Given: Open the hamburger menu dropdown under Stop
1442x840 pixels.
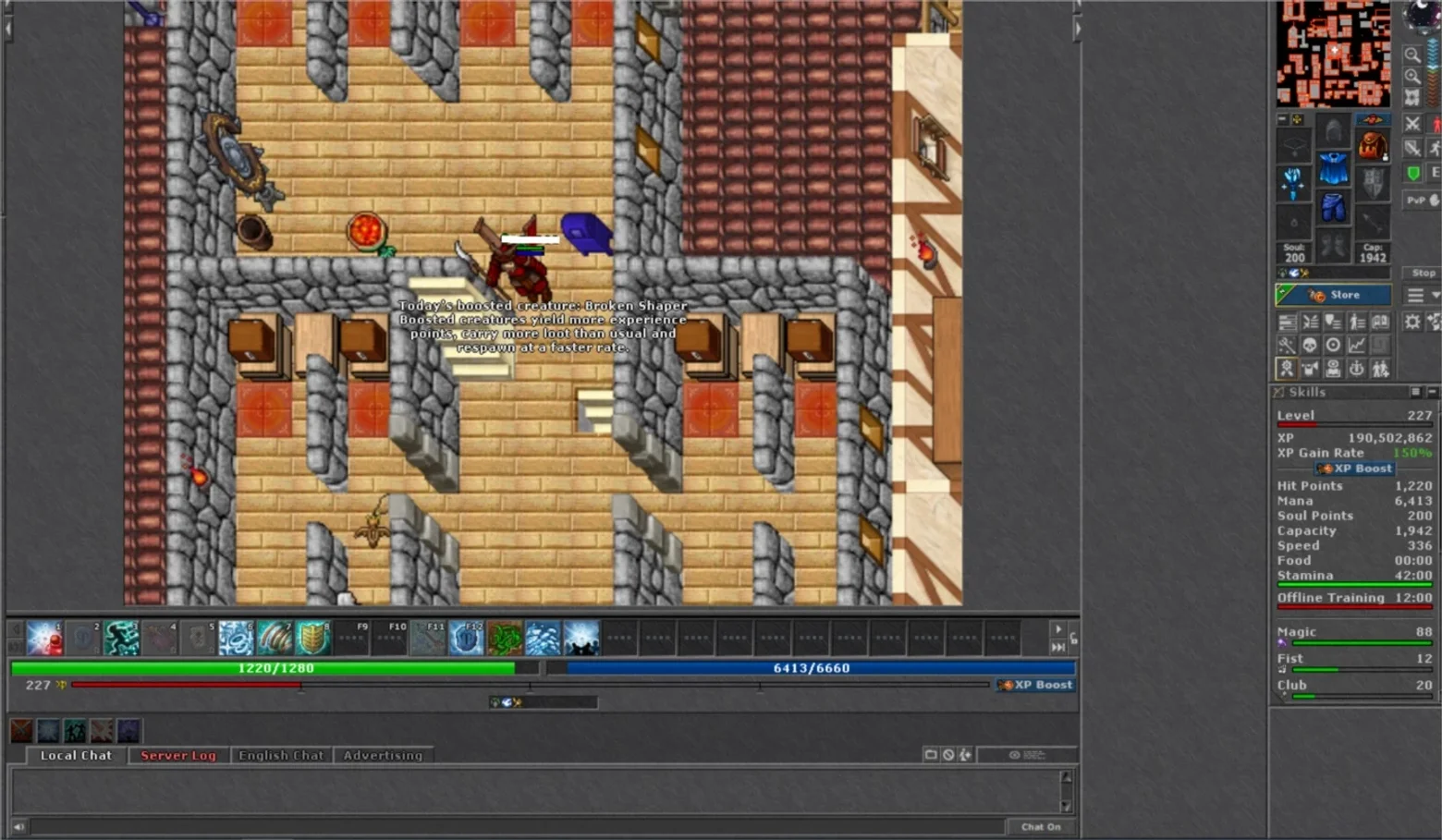Looking at the screenshot, I should coord(1422,295).
